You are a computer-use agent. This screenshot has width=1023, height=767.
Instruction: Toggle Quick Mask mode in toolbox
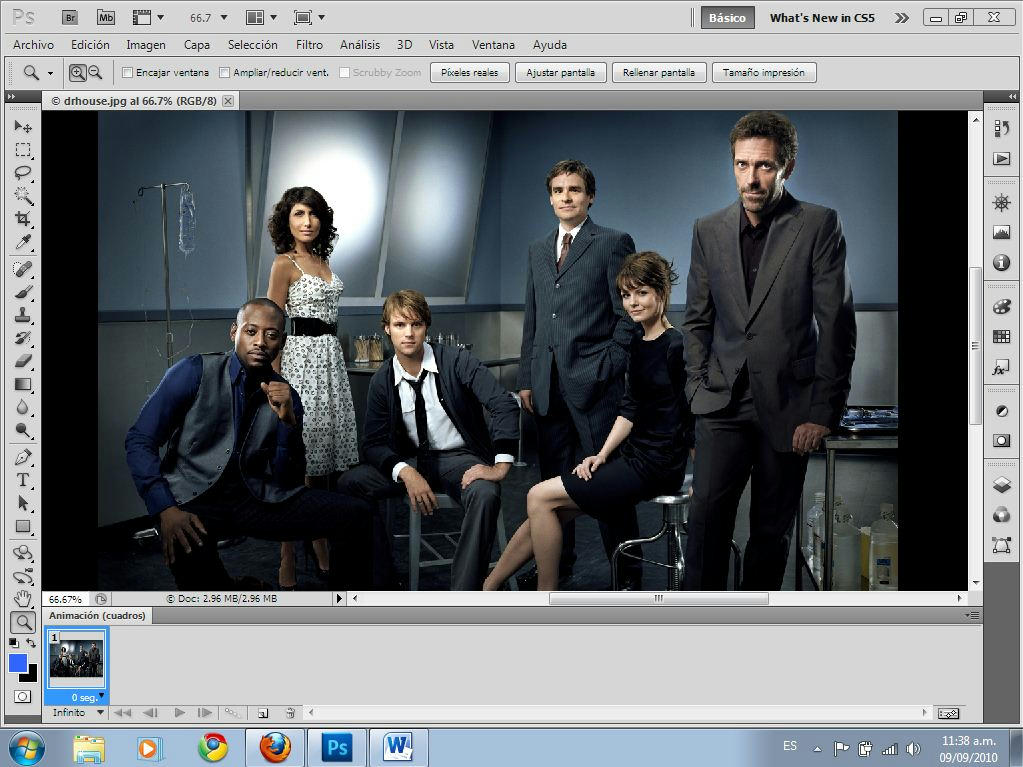pos(22,697)
